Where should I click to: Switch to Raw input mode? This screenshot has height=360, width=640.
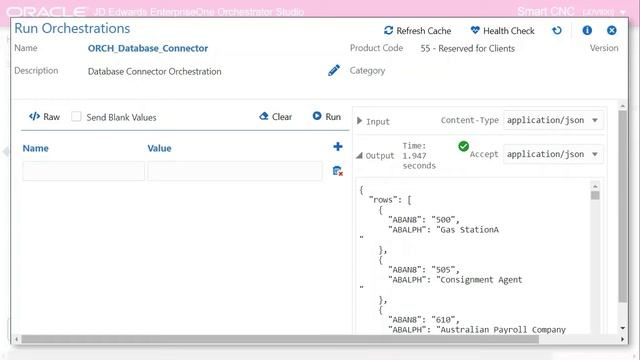44,117
